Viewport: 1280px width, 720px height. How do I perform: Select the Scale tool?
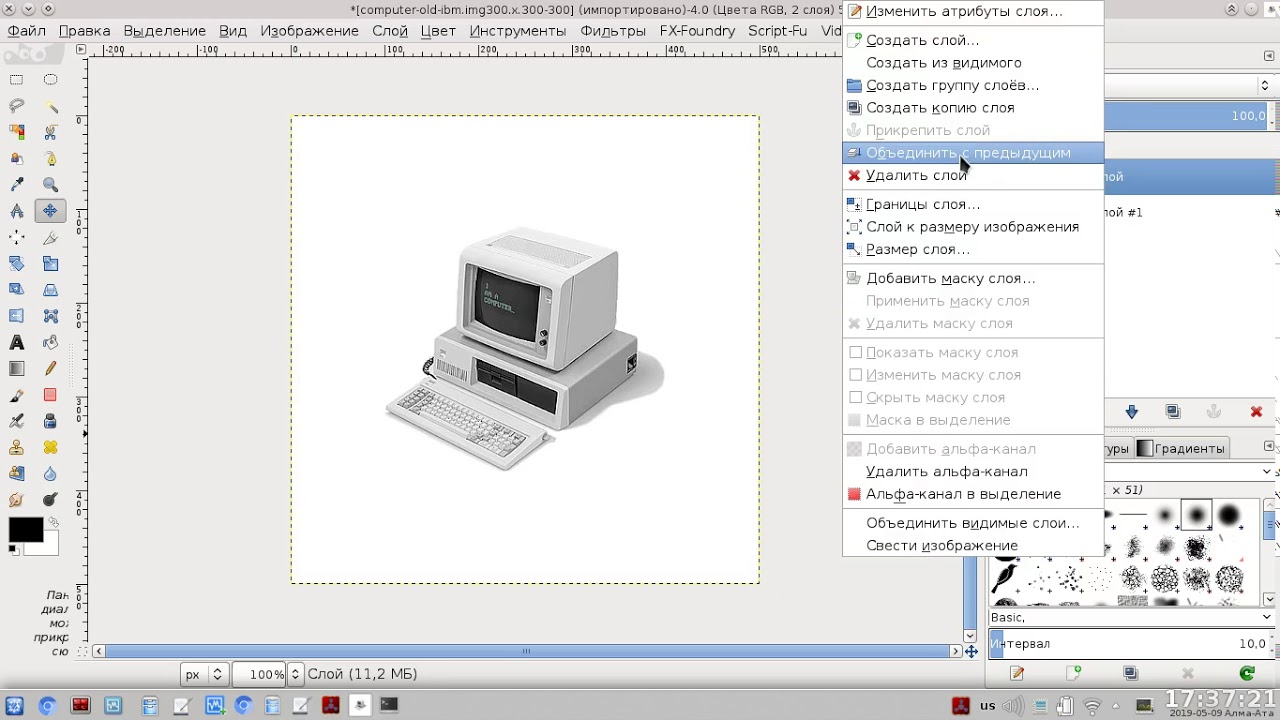pyautogui.click(x=50, y=264)
